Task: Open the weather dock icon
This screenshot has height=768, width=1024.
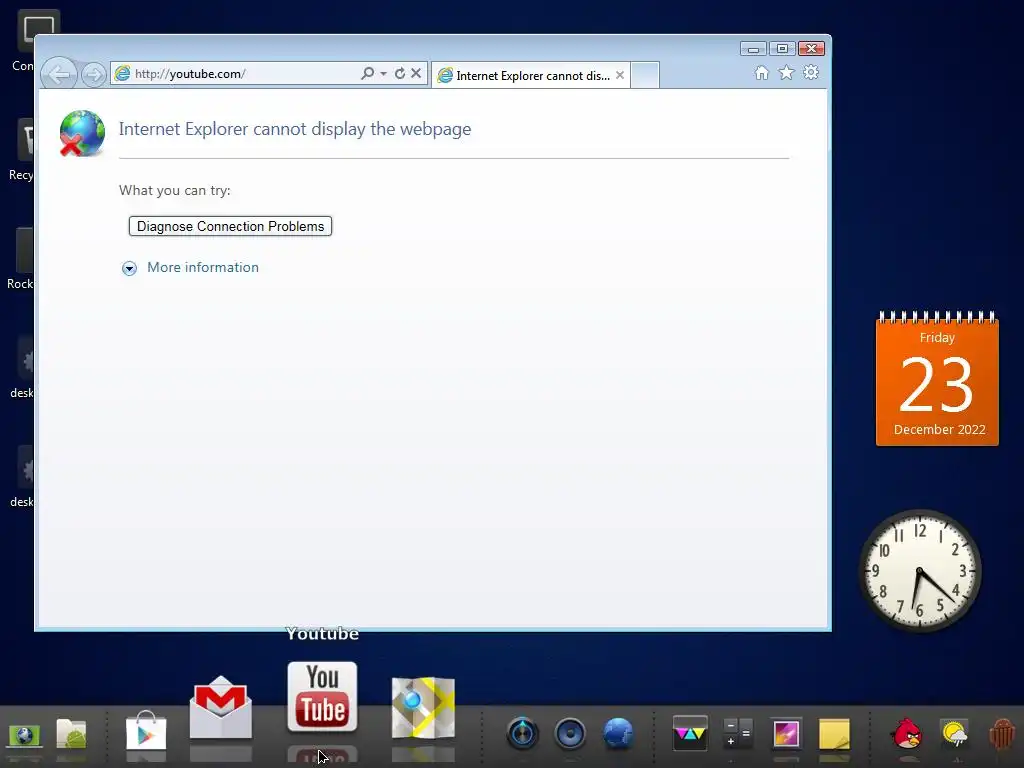Action: [x=955, y=733]
